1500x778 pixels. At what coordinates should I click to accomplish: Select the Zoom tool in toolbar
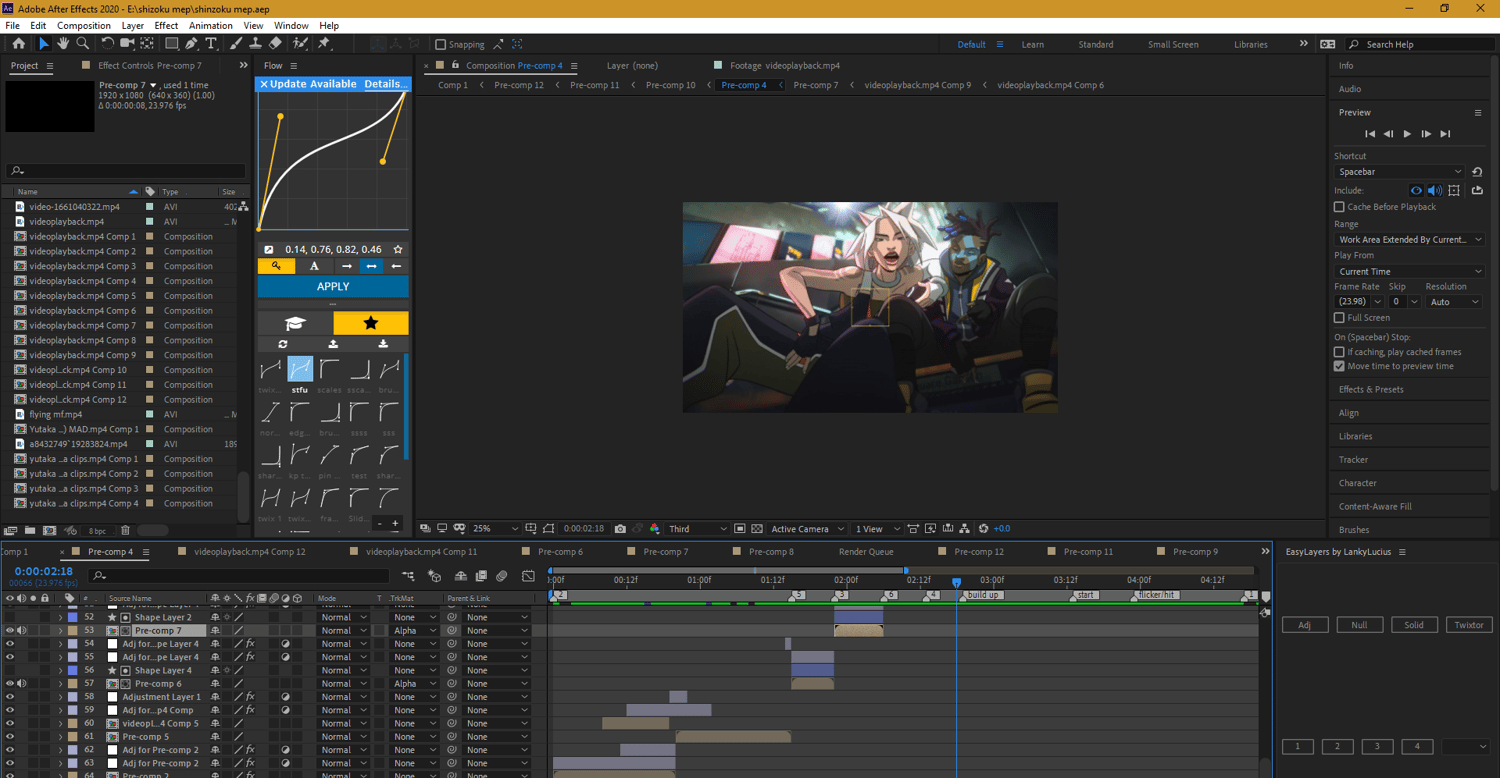pyautogui.click(x=83, y=44)
